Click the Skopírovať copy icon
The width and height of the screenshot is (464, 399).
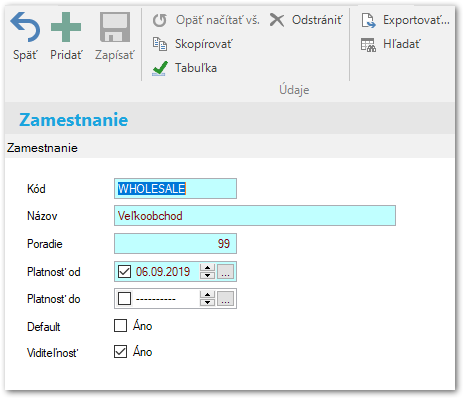click(x=160, y=44)
